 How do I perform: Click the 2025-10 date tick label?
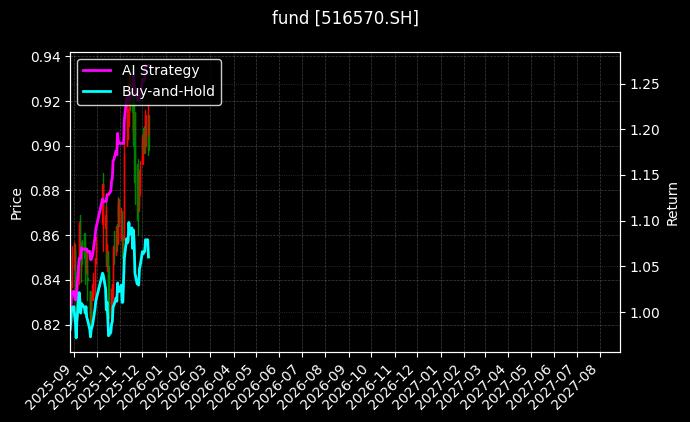(71, 386)
